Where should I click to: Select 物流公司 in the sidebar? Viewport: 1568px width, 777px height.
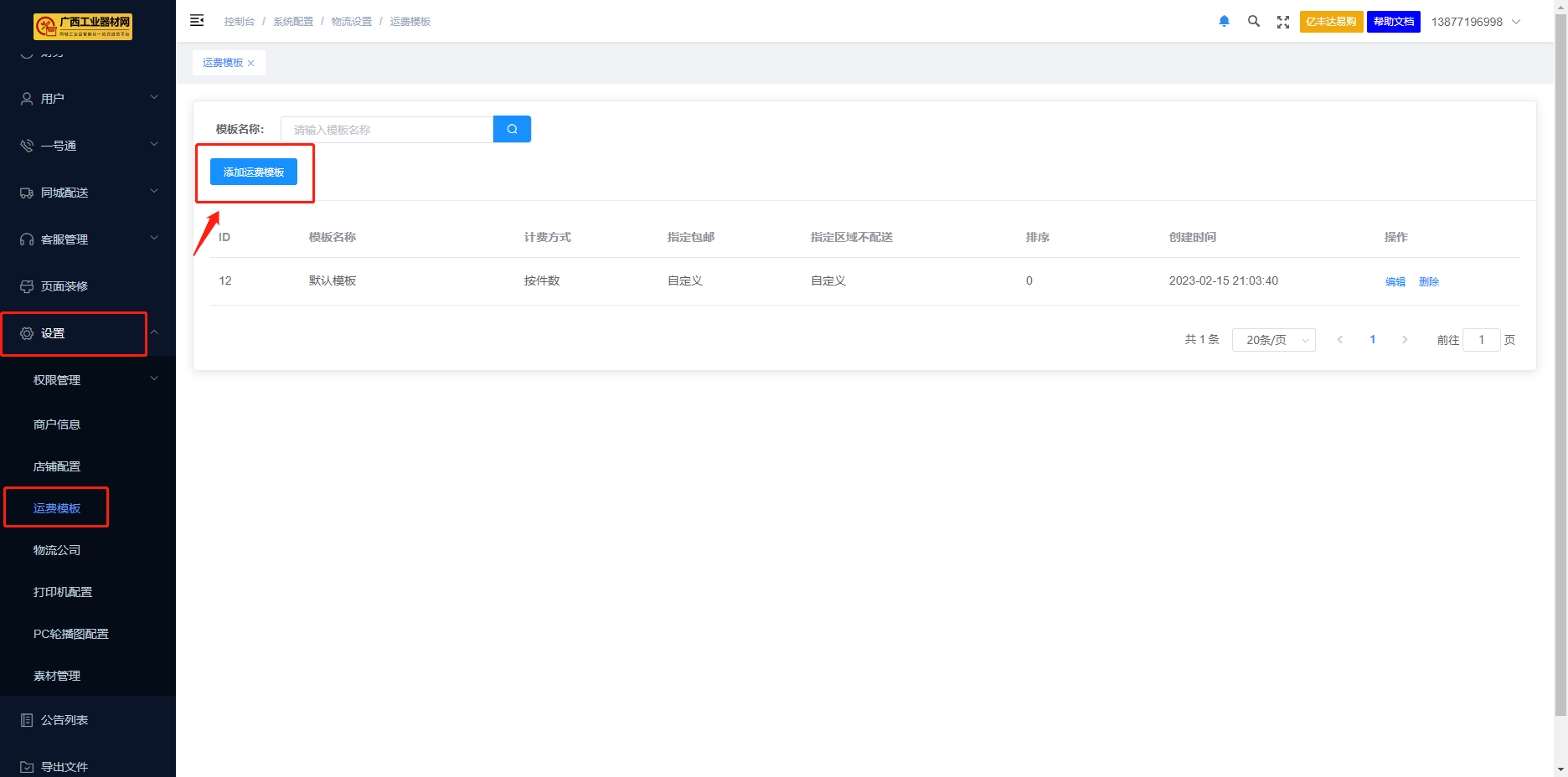(57, 550)
